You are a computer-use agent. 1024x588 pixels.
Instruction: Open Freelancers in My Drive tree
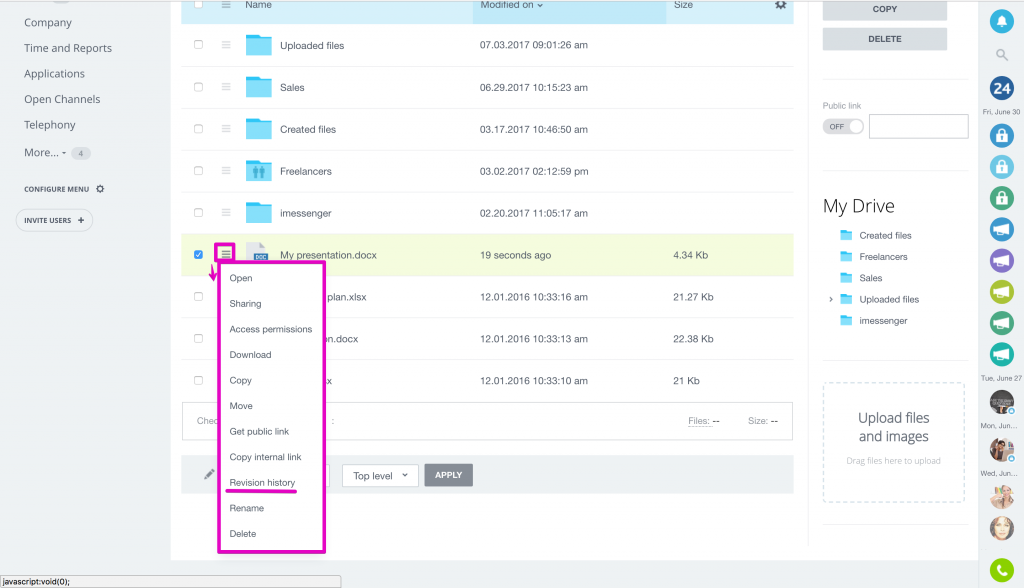coord(883,256)
